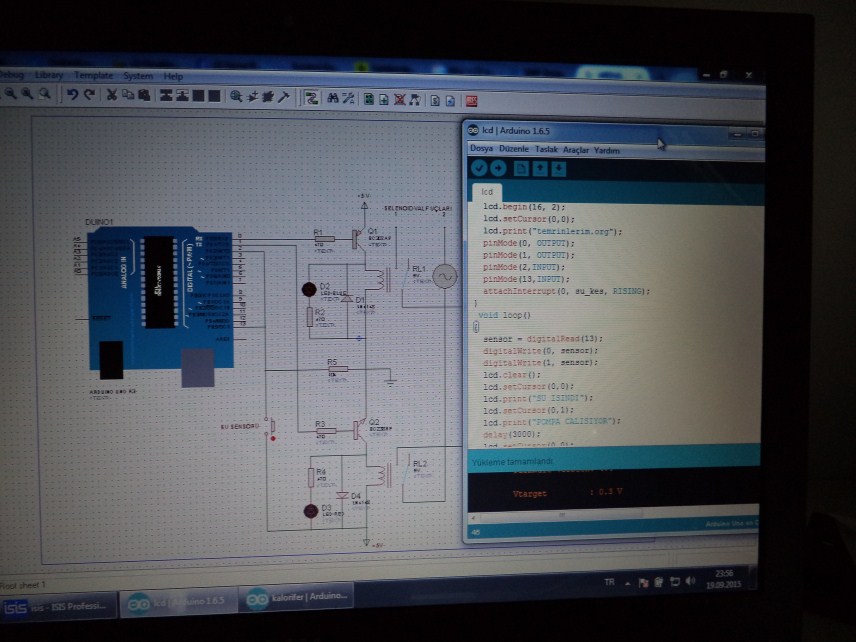Verify sketch with the checkmark button

pyautogui.click(x=479, y=168)
